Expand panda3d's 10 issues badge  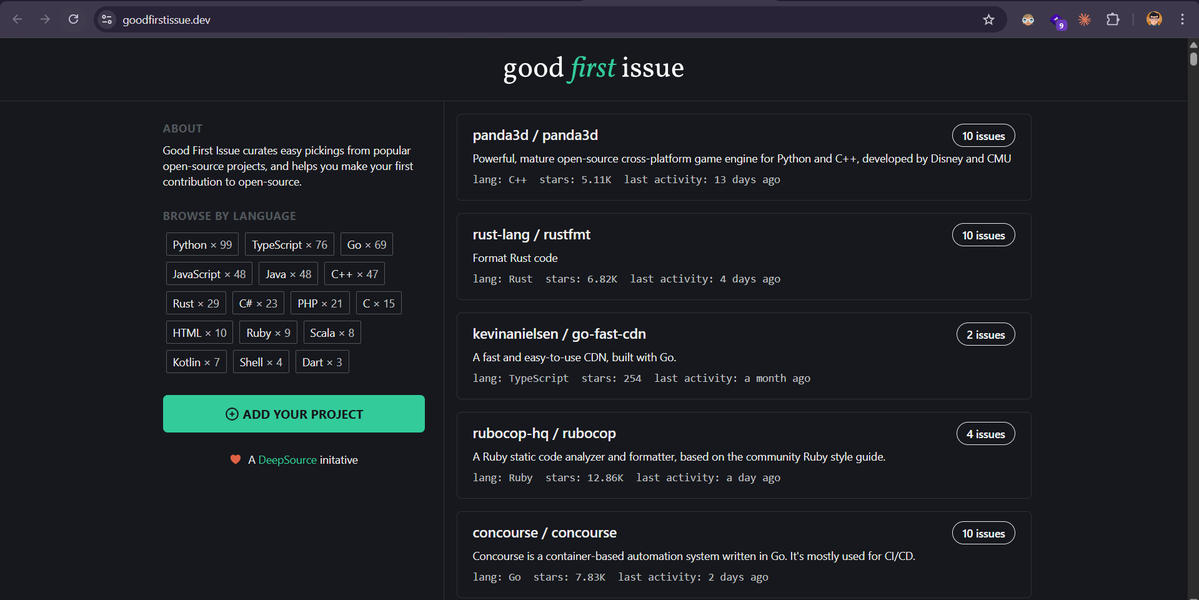point(983,135)
